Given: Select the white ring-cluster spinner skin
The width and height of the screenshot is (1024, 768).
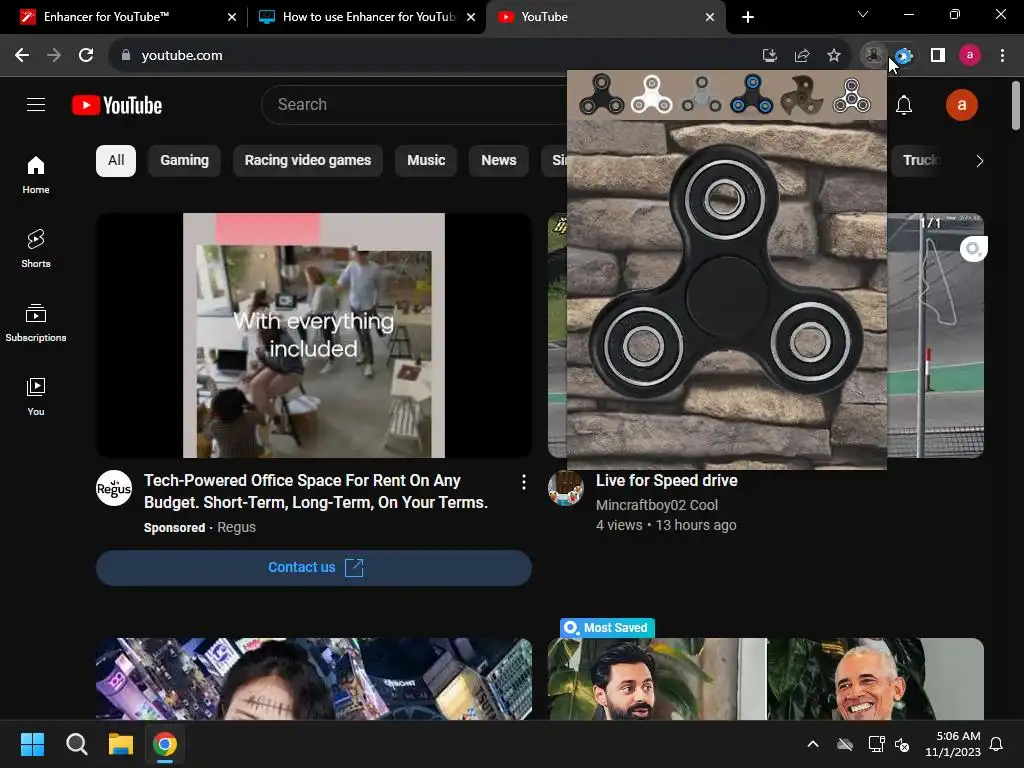Looking at the screenshot, I should tap(852, 95).
